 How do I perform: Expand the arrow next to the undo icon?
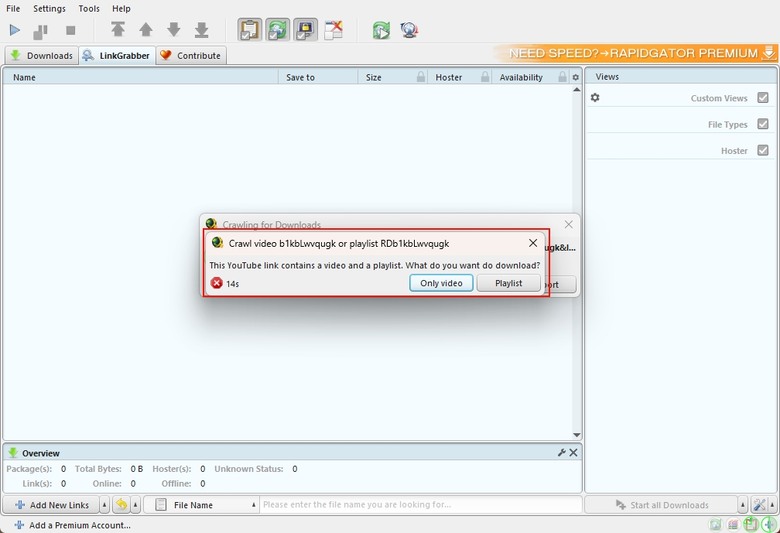135,505
